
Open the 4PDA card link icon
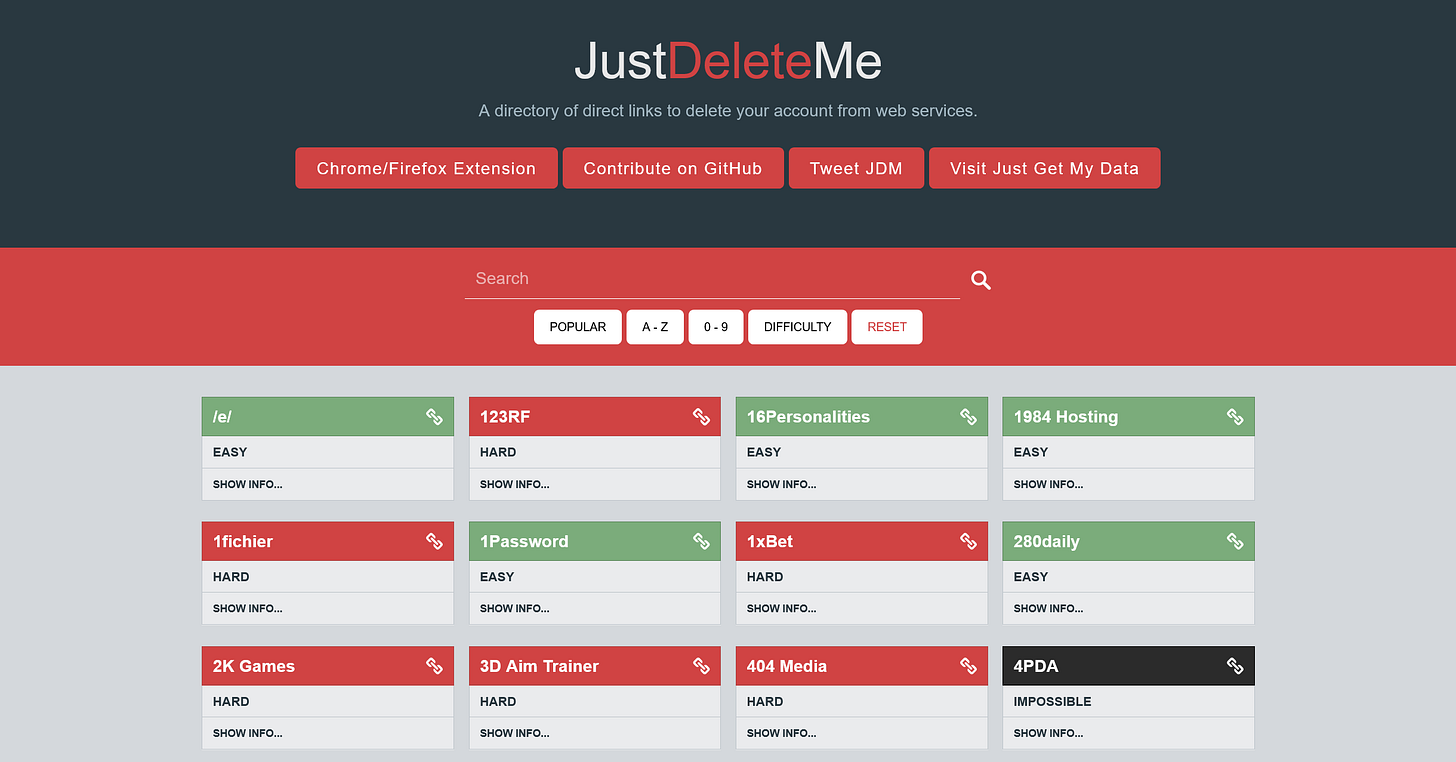point(1235,666)
